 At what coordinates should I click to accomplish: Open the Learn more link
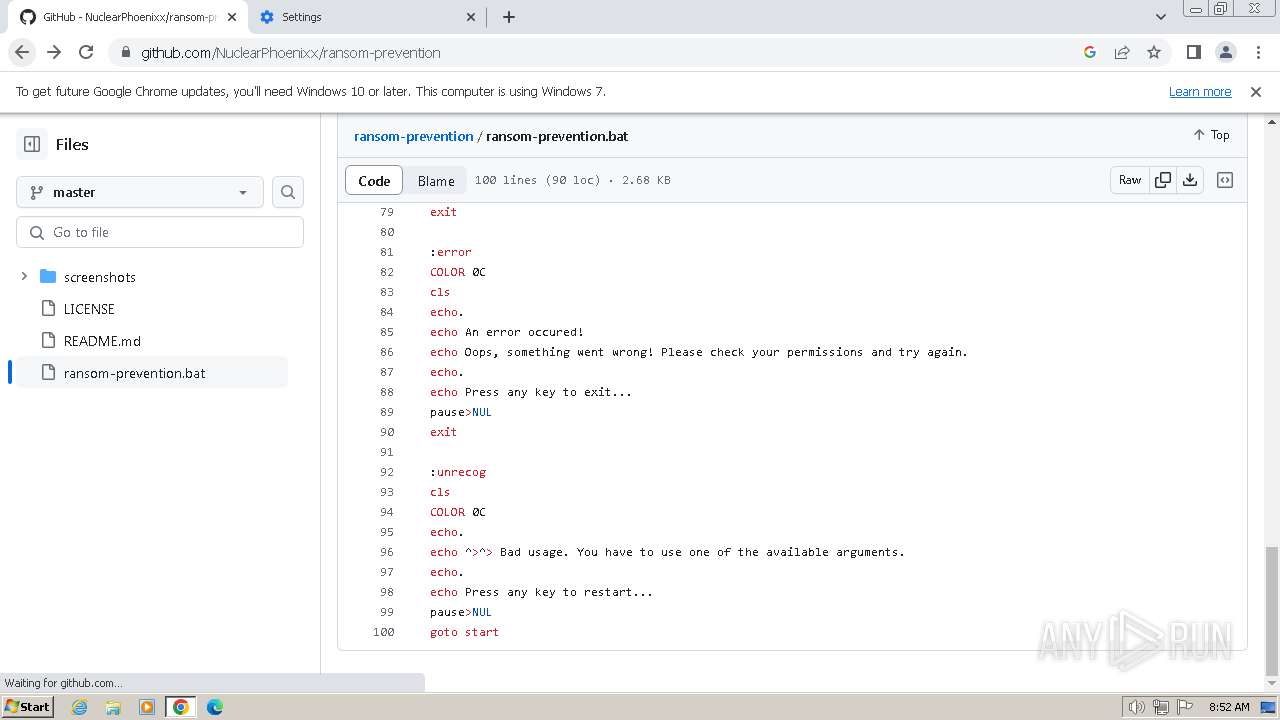(1200, 91)
